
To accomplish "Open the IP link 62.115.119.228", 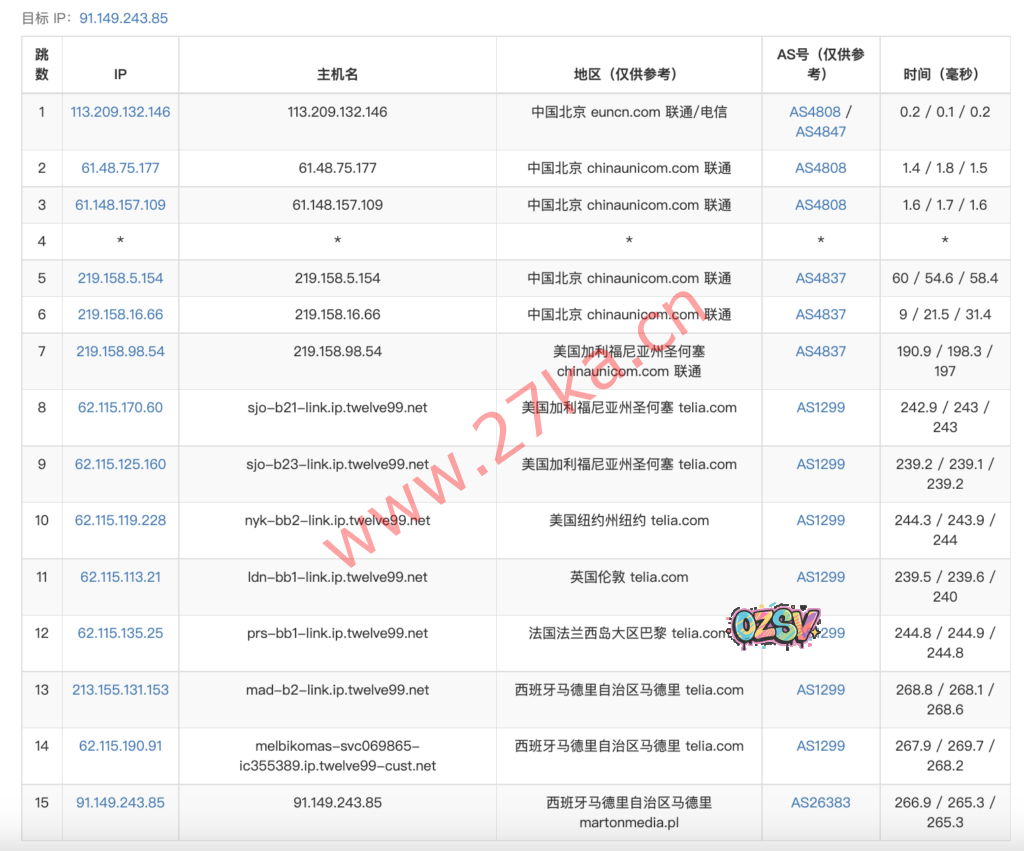I will tap(120, 520).
